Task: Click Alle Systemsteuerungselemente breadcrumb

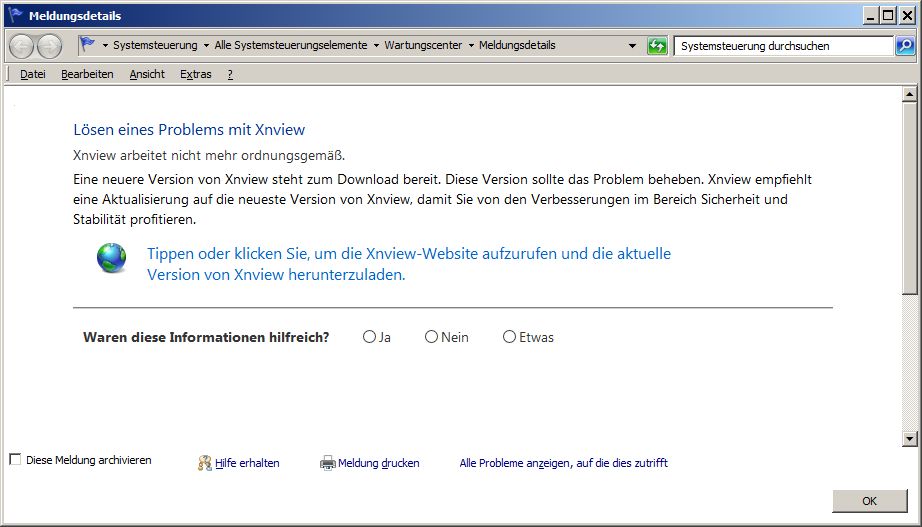Action: (290, 45)
